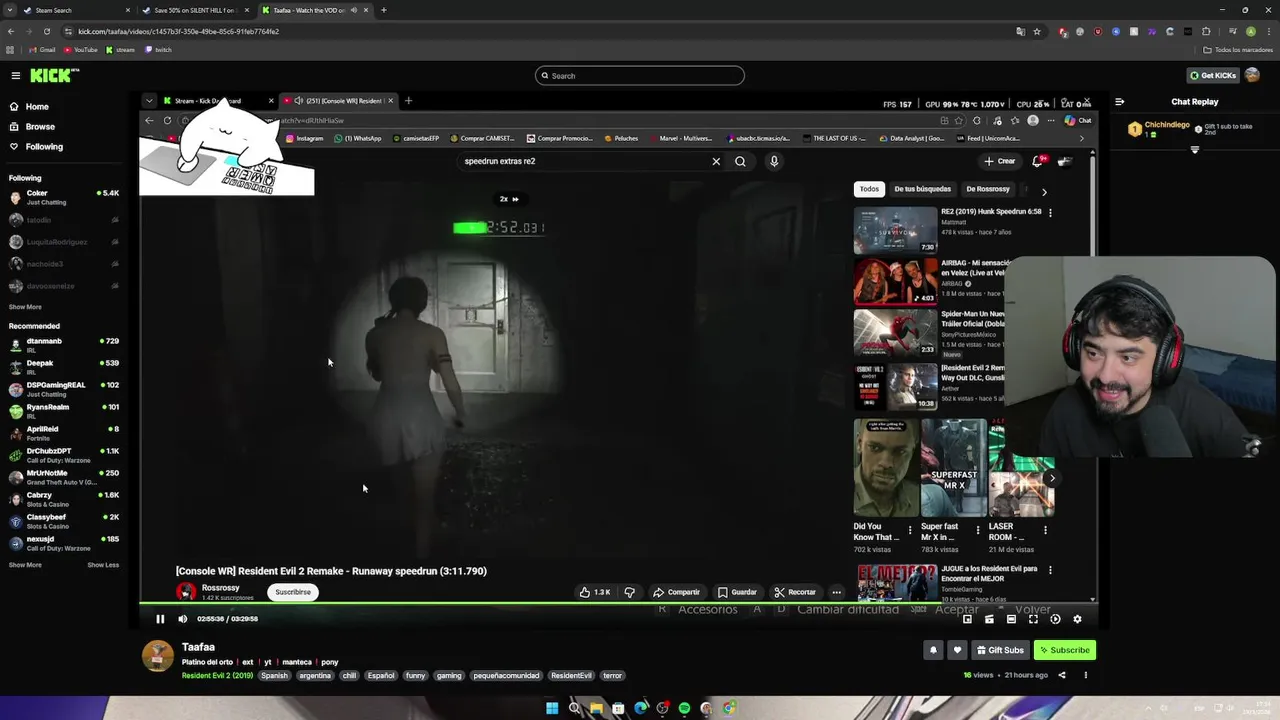Open Coker's channel in Following list
This screenshot has height=720, width=1280.
pyautogui.click(x=63, y=197)
